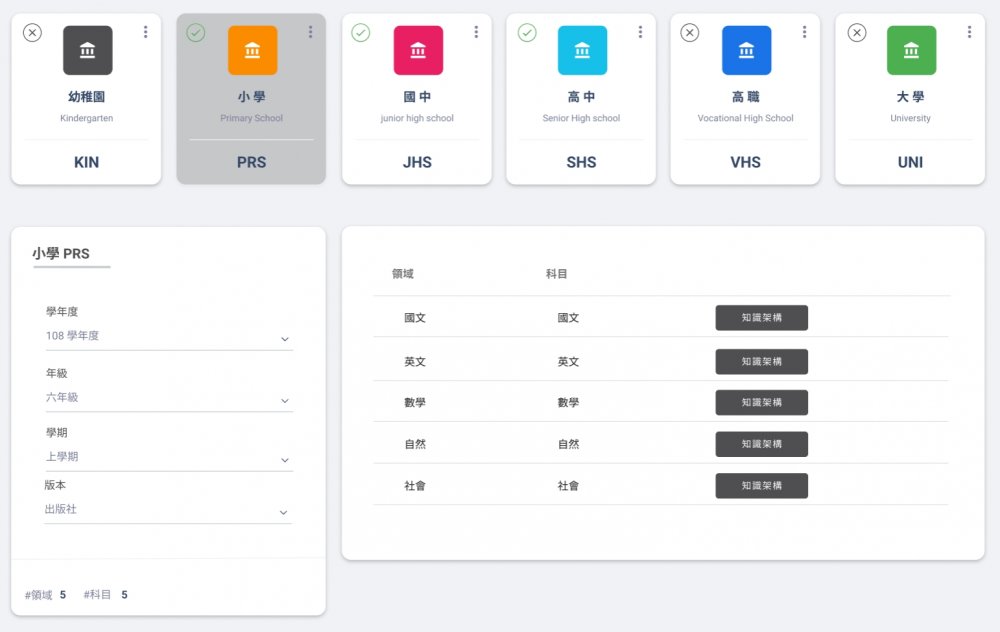Open three-dot menu on Kindergarten card
The width and height of the screenshot is (1000, 632).
click(146, 32)
